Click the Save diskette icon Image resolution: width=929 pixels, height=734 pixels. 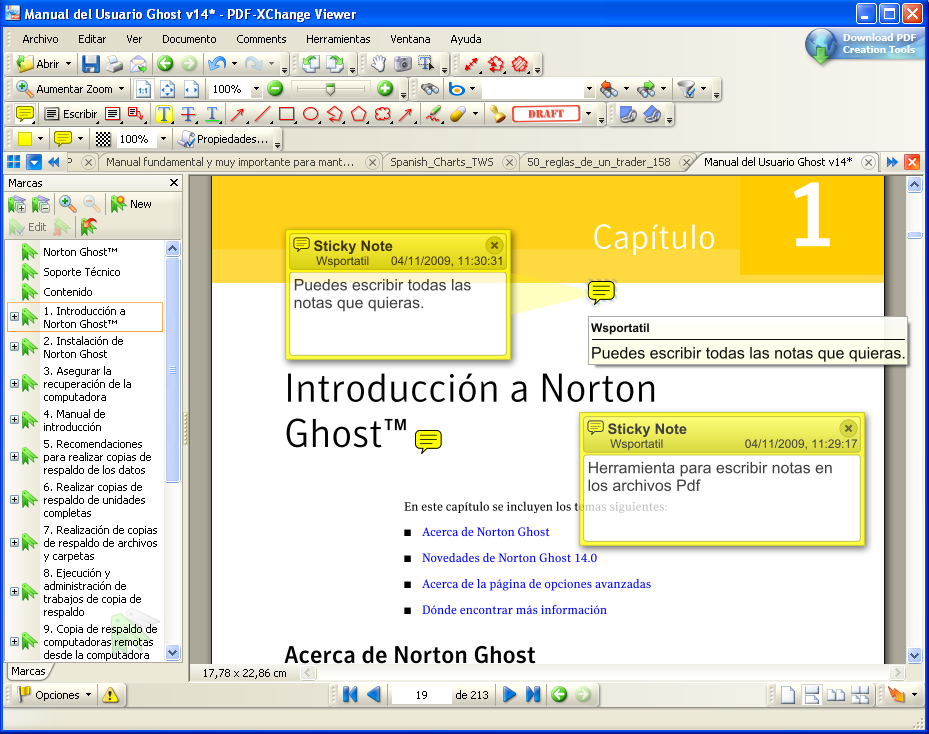point(91,63)
